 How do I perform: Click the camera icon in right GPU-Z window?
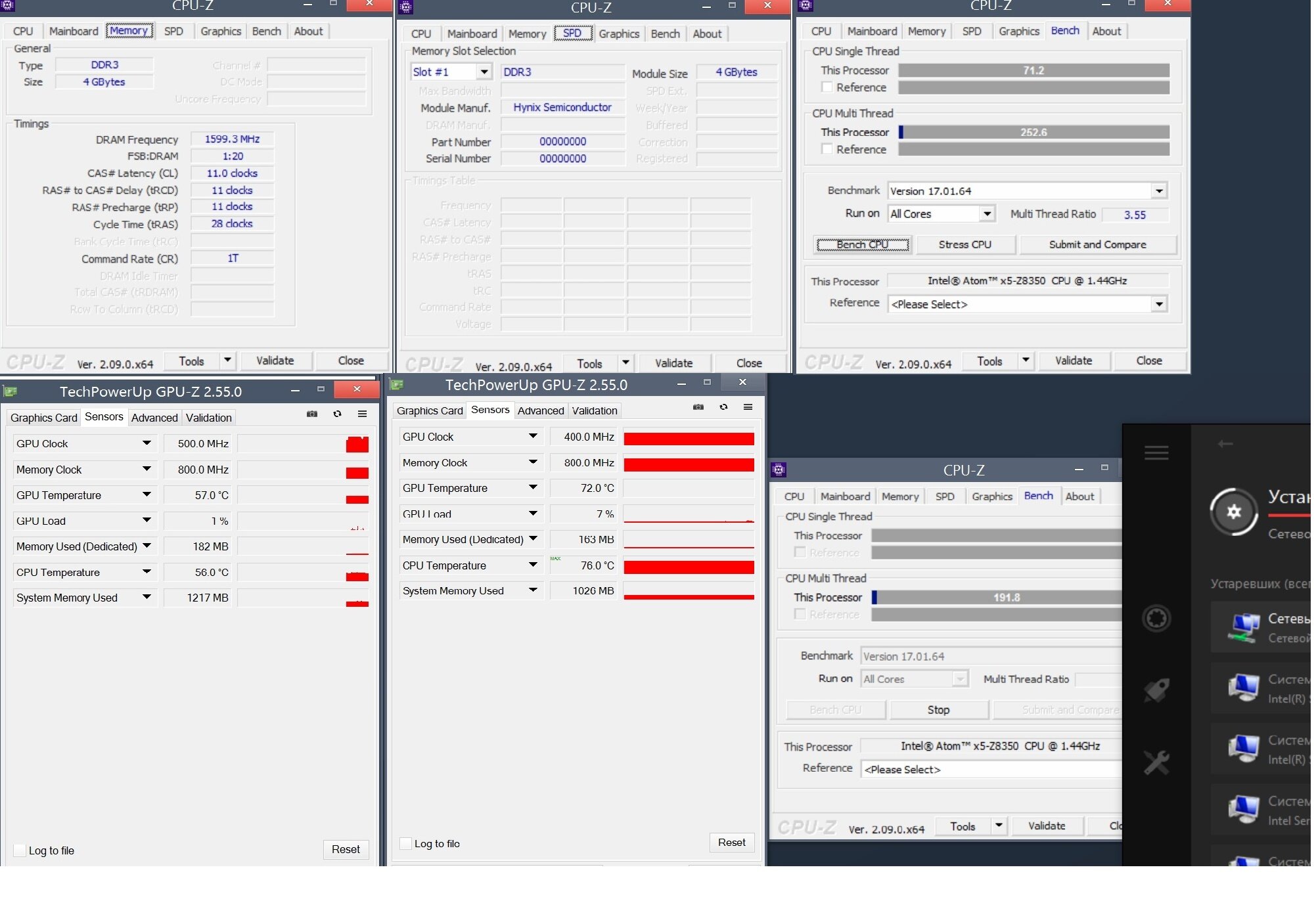click(698, 407)
